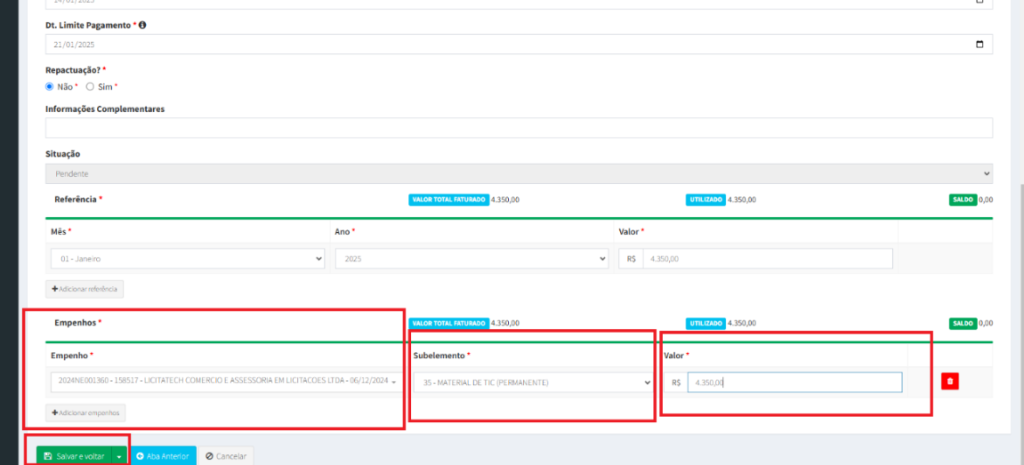Click the Utilizado badge in Empenhos section
This screenshot has width=1024, height=465.
[x=706, y=323]
